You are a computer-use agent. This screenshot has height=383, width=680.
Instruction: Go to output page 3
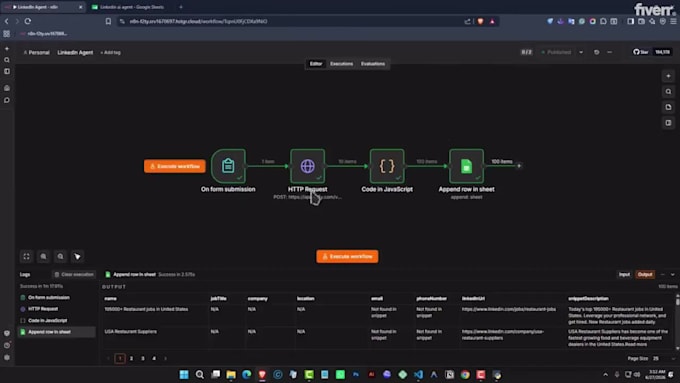coord(143,358)
